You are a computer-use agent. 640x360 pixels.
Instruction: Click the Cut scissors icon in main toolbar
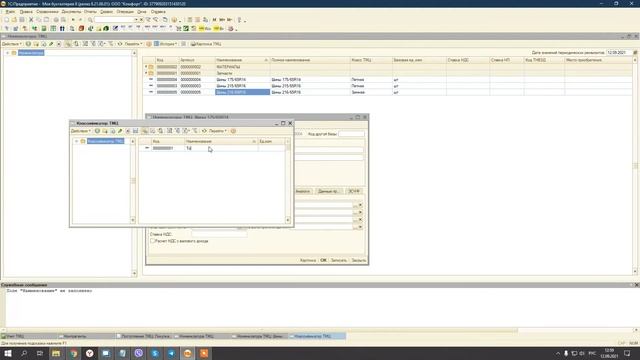[31, 20]
